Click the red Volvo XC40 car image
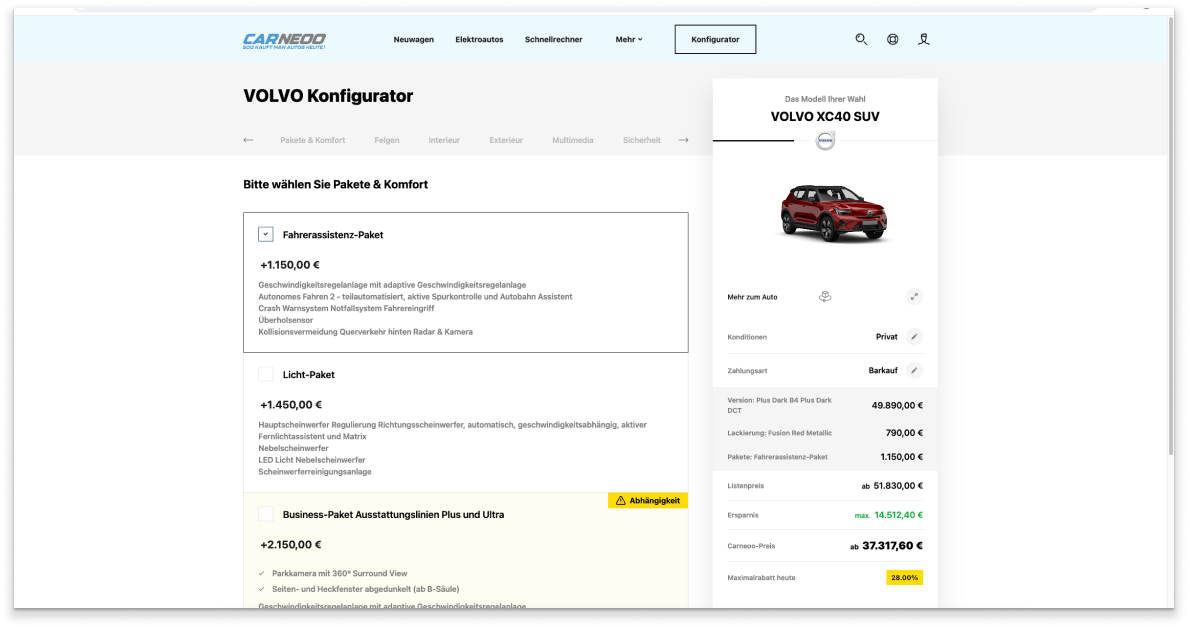This screenshot has height=628, width=1188. tap(825, 213)
